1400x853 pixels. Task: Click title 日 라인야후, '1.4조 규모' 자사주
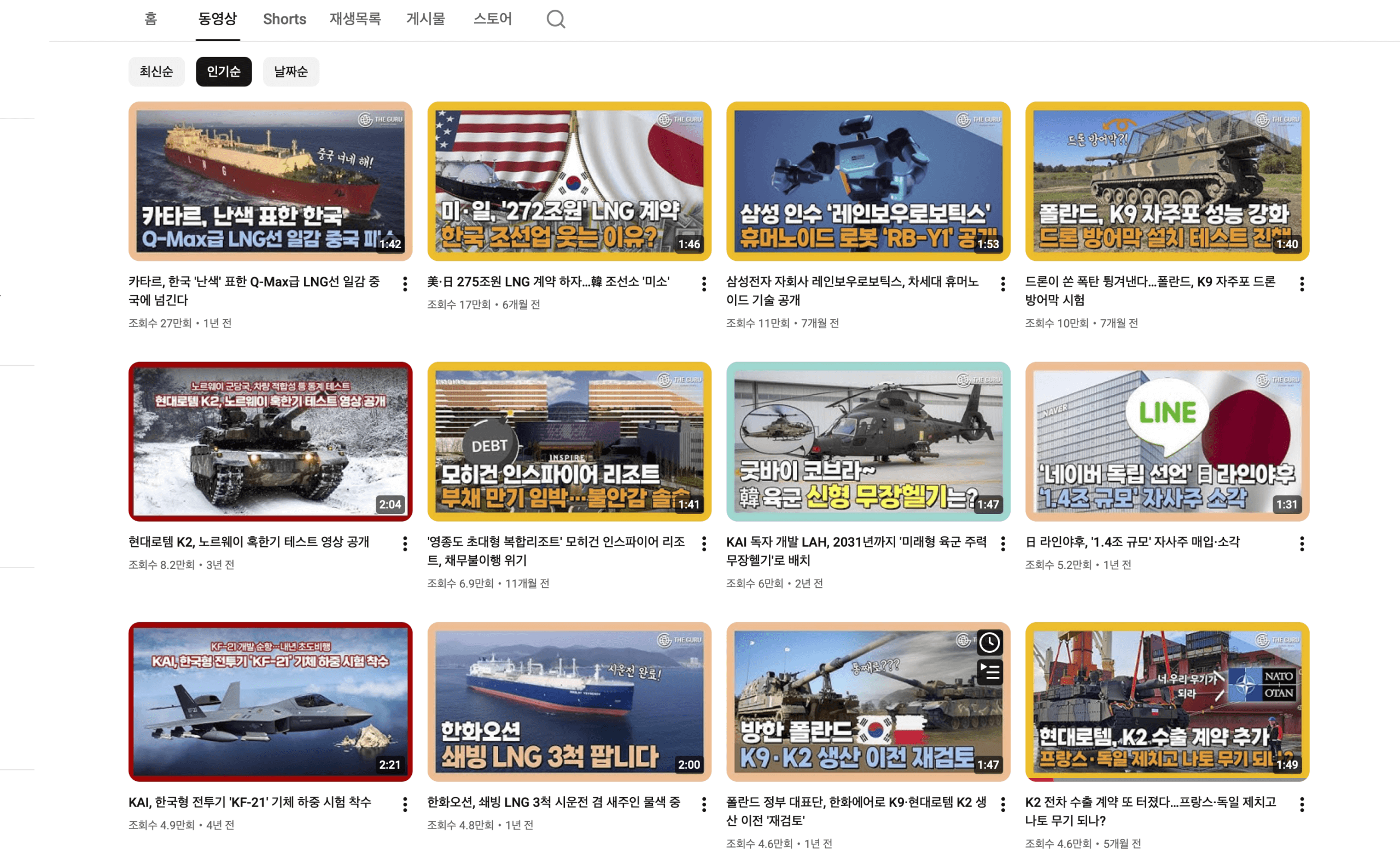[1133, 542]
